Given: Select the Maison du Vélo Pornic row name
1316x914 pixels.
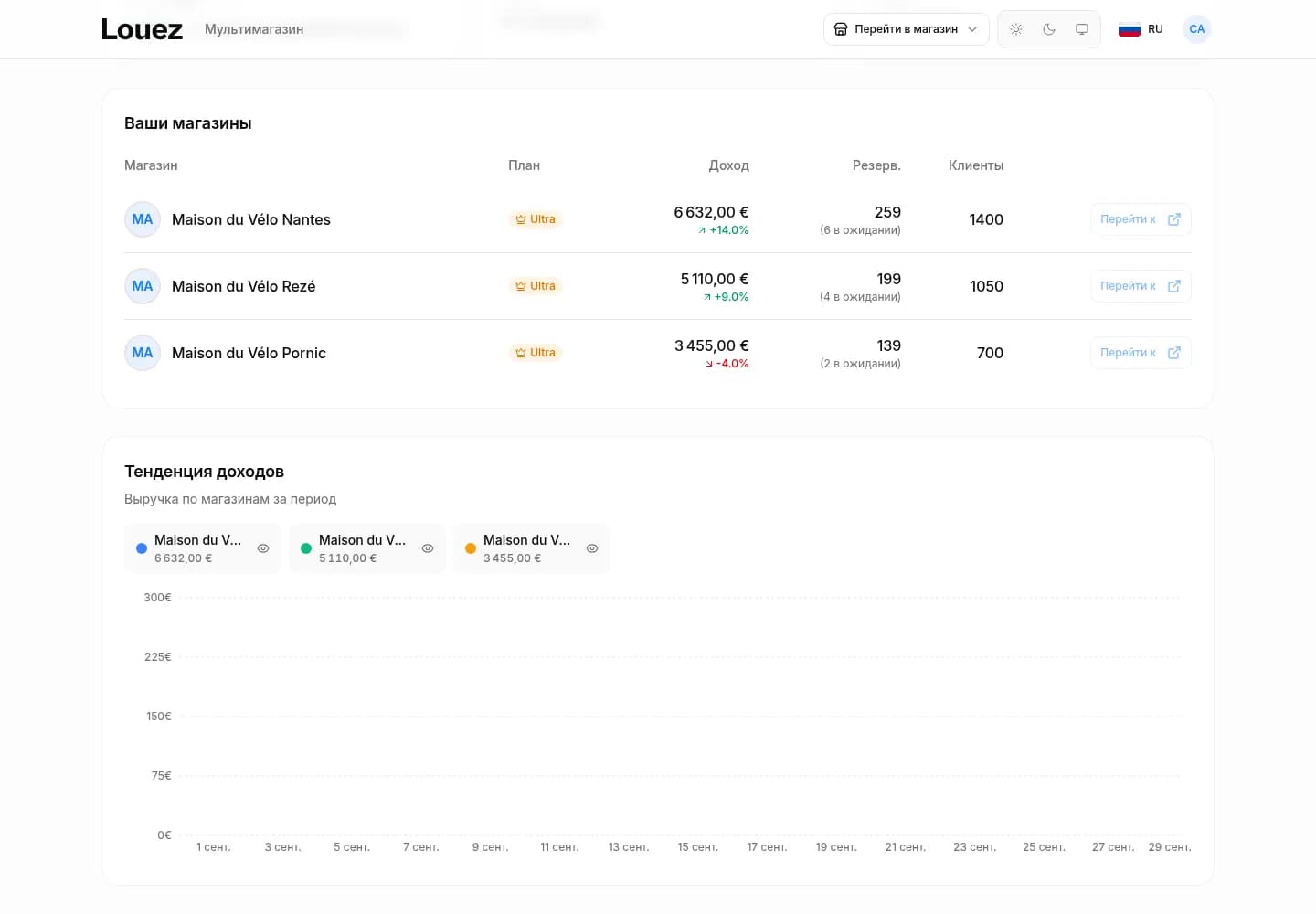Looking at the screenshot, I should pos(249,353).
